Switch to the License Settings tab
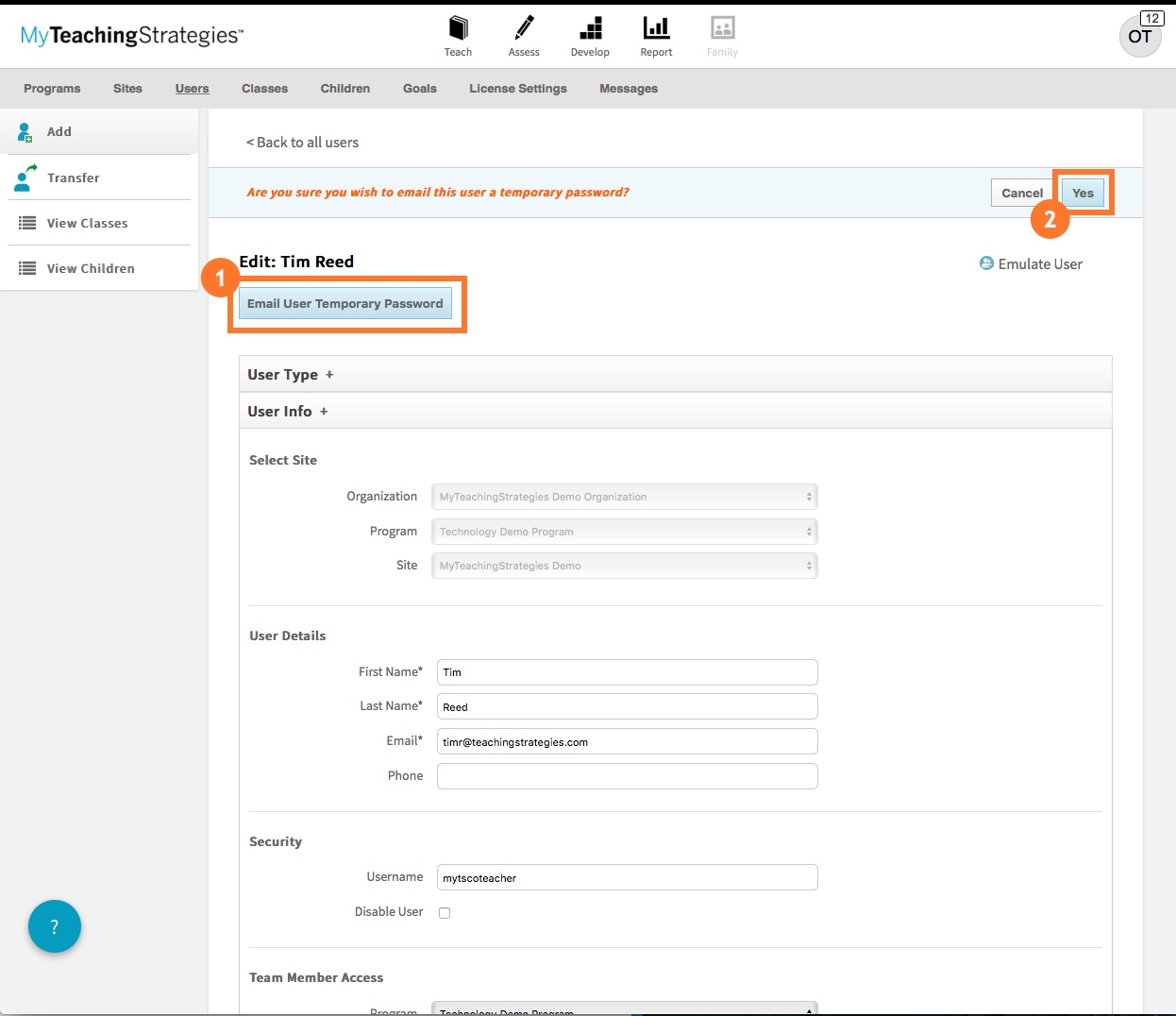Screen dimensions: 1176x1016 click(x=517, y=88)
